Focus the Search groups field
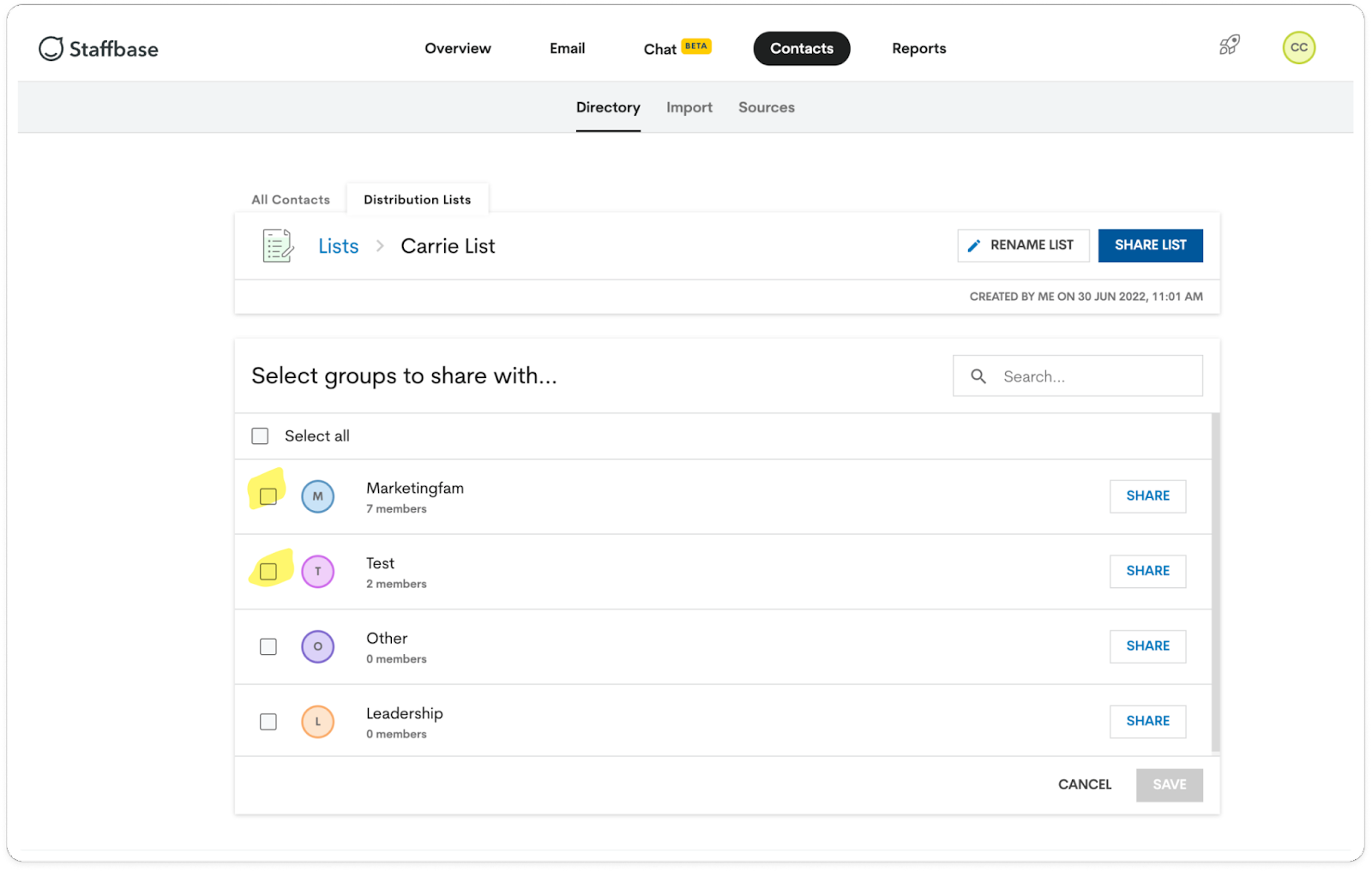This screenshot has height=871, width=1372. [x=1077, y=376]
